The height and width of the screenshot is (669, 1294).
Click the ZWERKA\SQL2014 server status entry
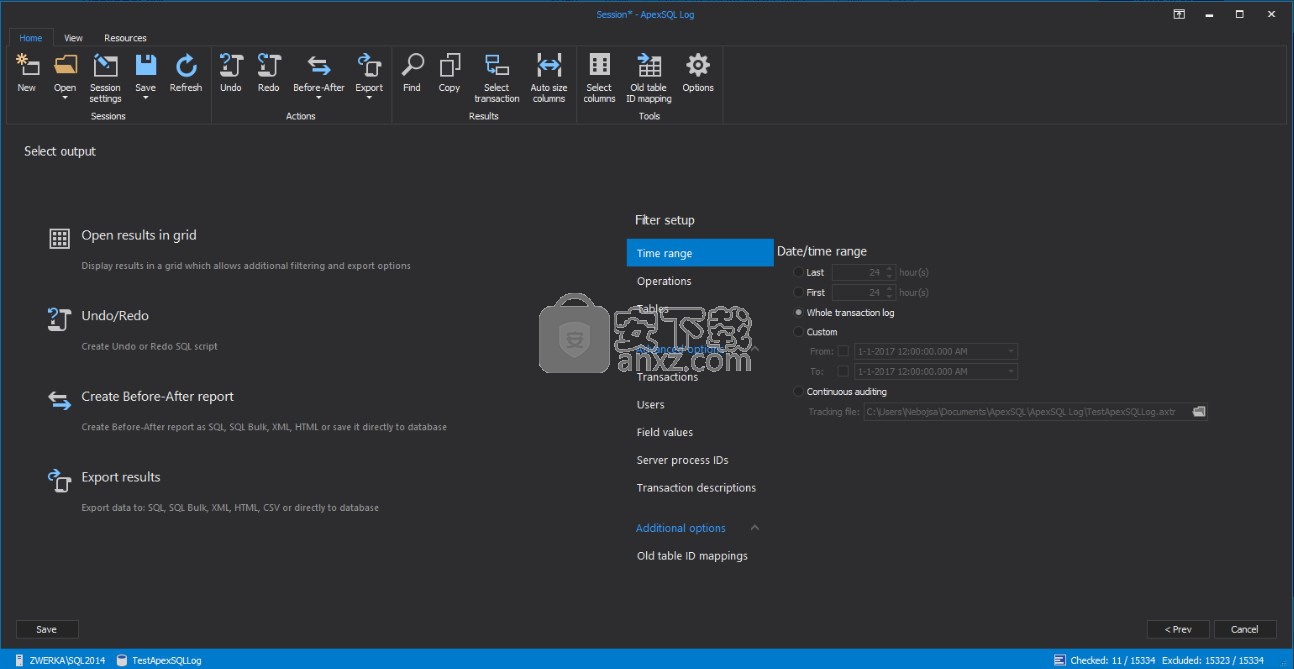click(59, 660)
